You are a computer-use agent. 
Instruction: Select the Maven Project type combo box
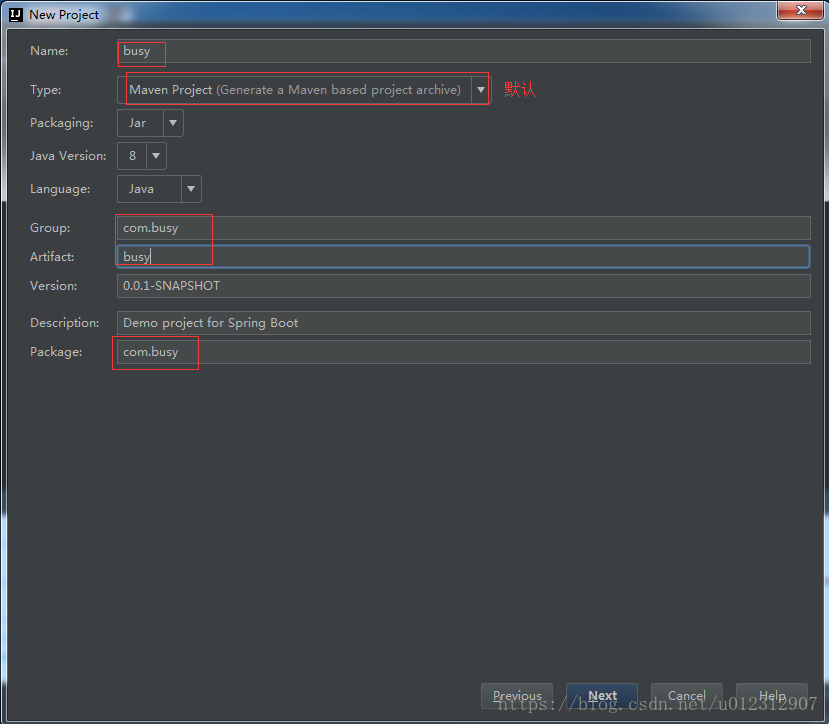click(x=304, y=90)
